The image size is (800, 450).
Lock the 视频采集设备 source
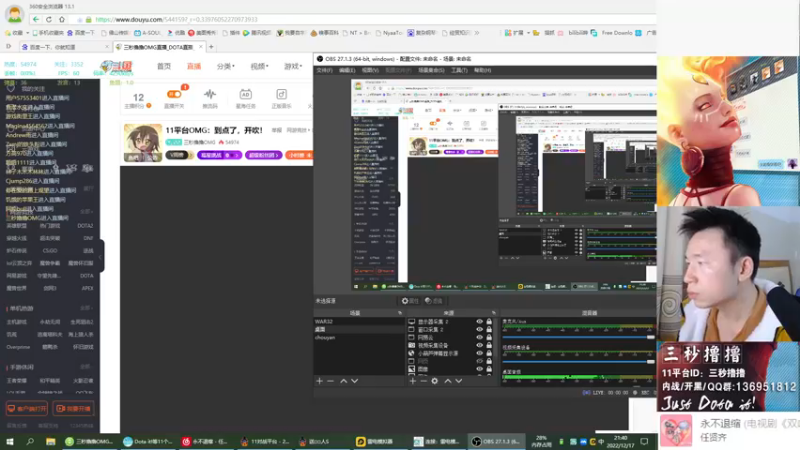(x=489, y=345)
